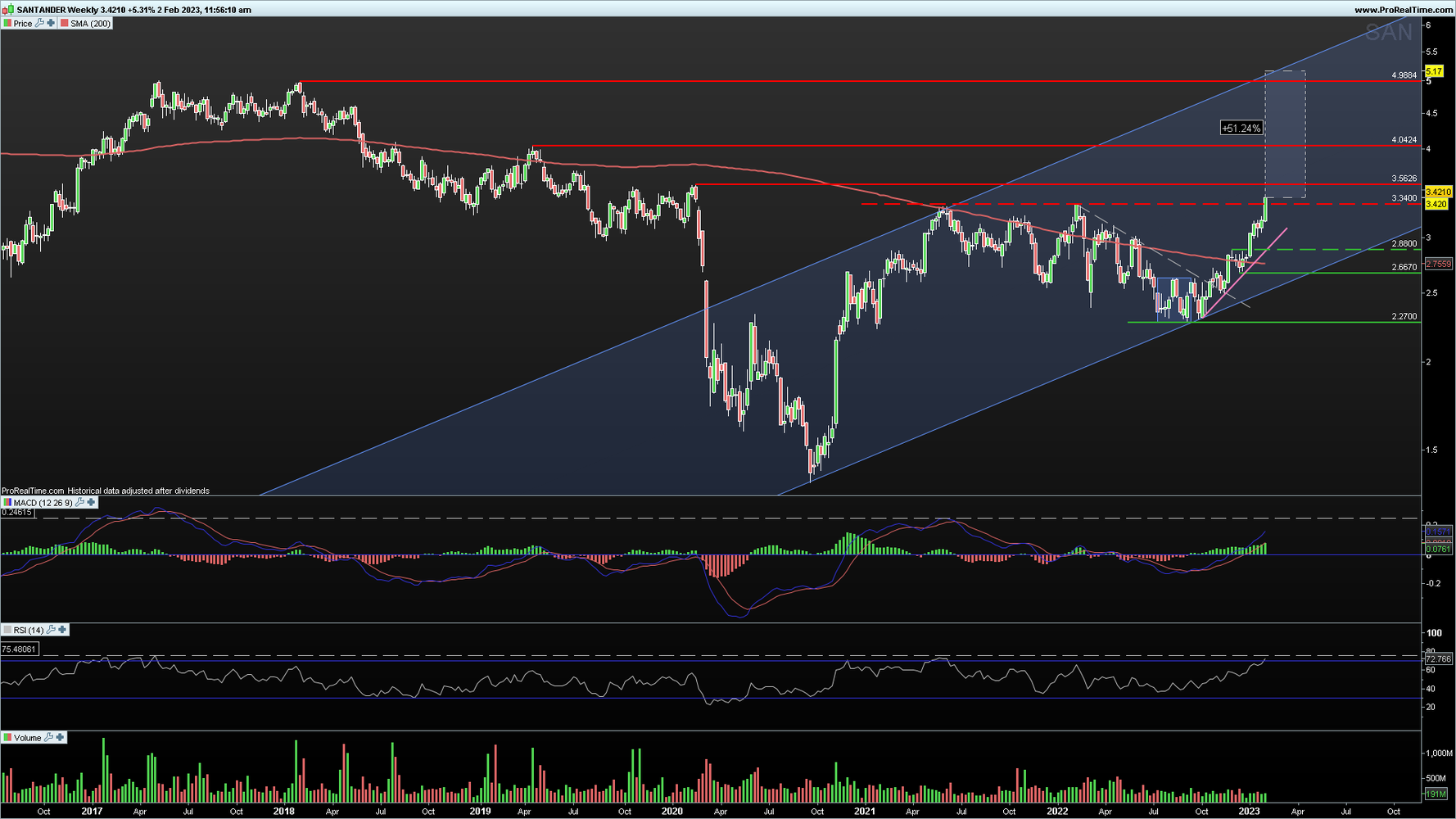Click the 2.6670 support level label
Image resolution: width=1456 pixels, height=819 pixels.
1404,268
